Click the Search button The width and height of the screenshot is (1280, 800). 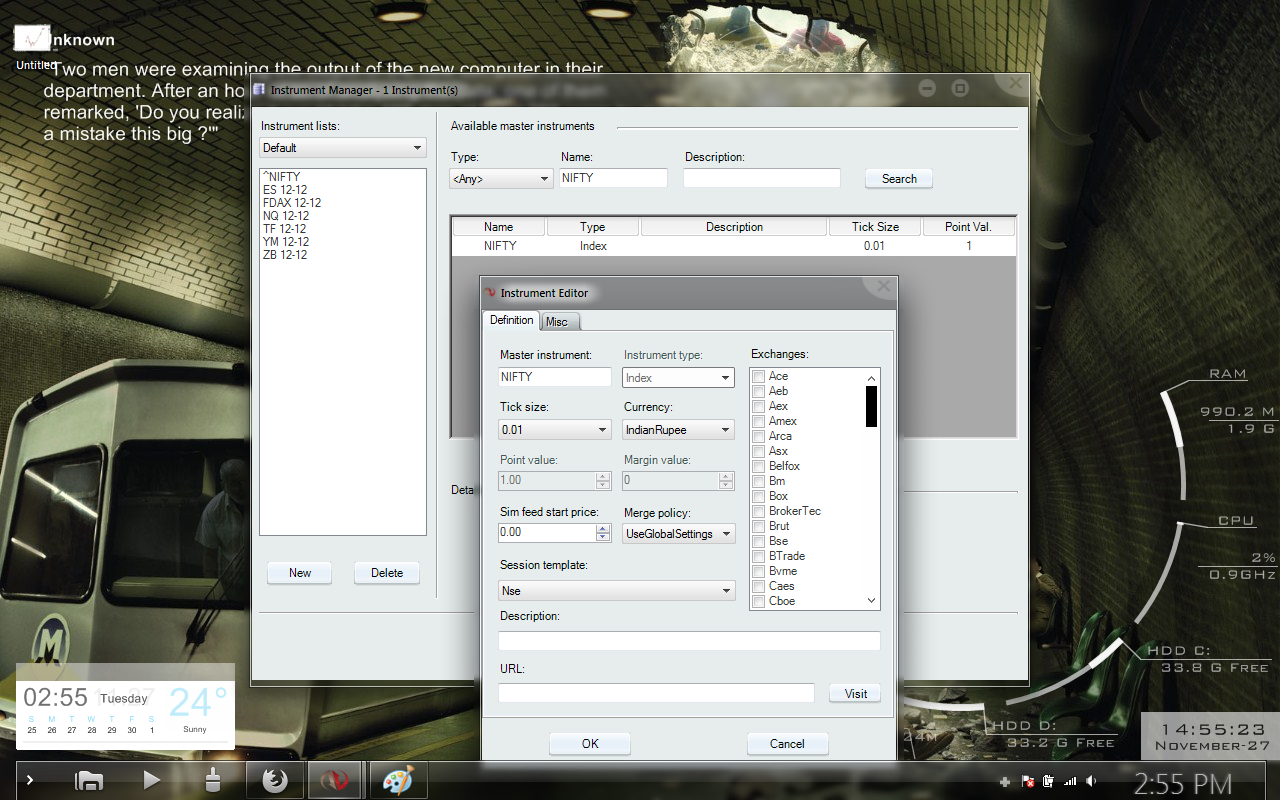898,179
